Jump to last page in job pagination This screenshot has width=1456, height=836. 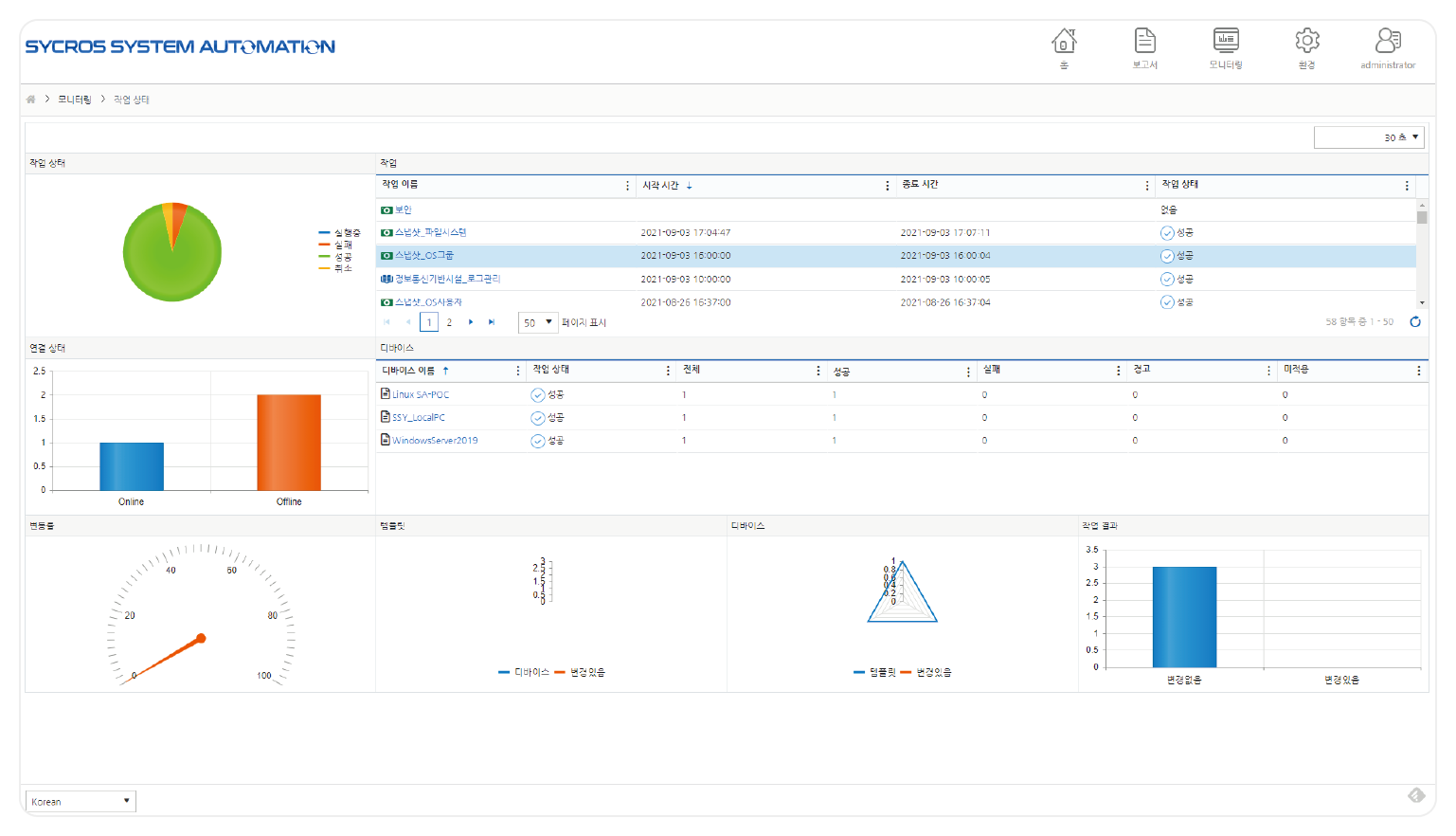pos(492,322)
